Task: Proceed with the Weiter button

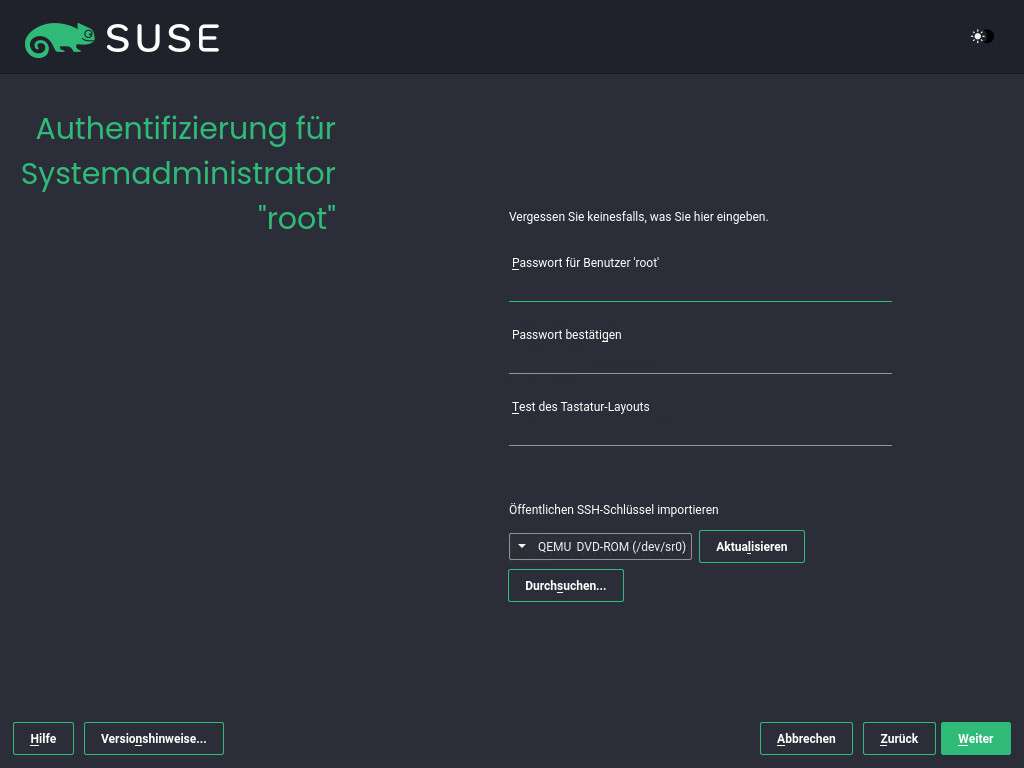Action: tap(976, 739)
